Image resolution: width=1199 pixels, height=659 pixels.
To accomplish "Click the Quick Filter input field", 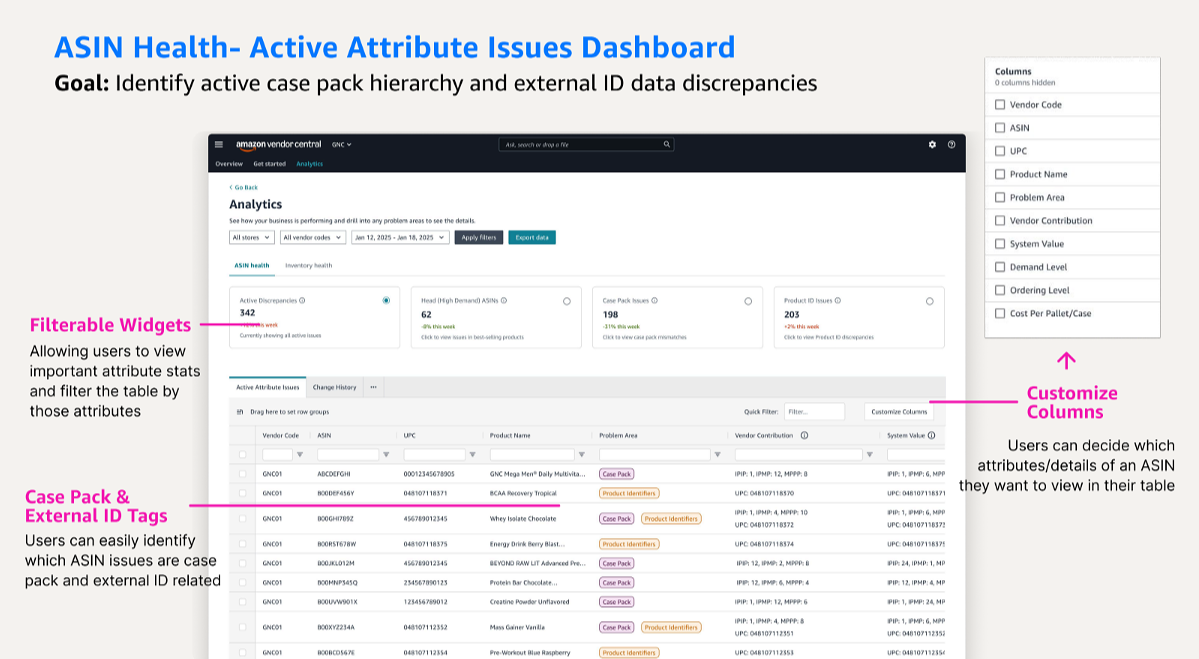I will [814, 411].
